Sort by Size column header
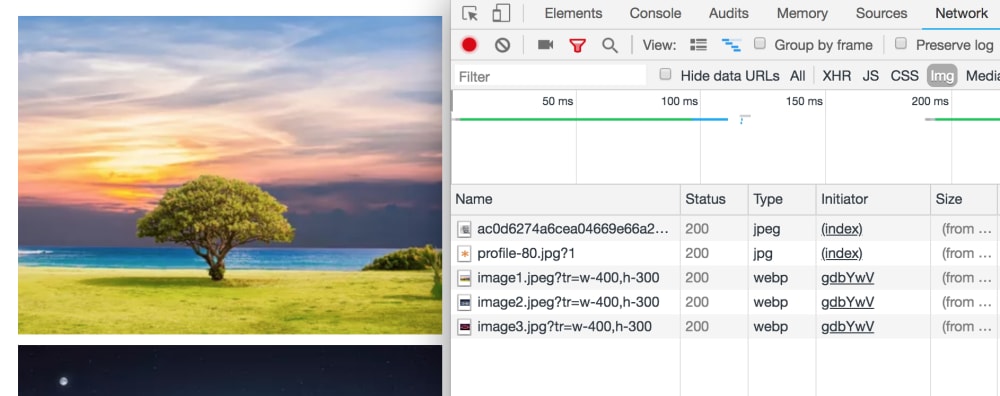The image size is (1000, 396). [x=964, y=200]
